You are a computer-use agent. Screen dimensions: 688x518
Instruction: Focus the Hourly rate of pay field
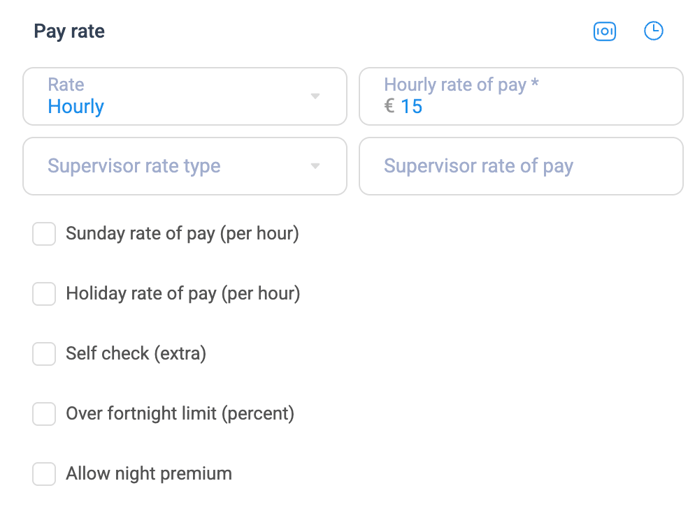coord(521,96)
